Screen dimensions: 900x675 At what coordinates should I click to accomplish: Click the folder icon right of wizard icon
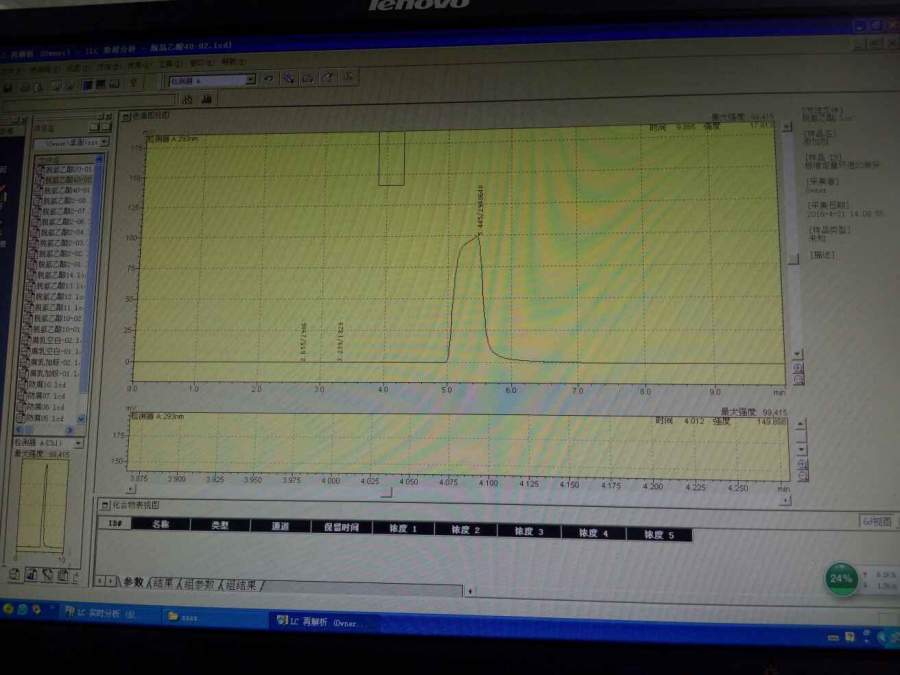308,77
